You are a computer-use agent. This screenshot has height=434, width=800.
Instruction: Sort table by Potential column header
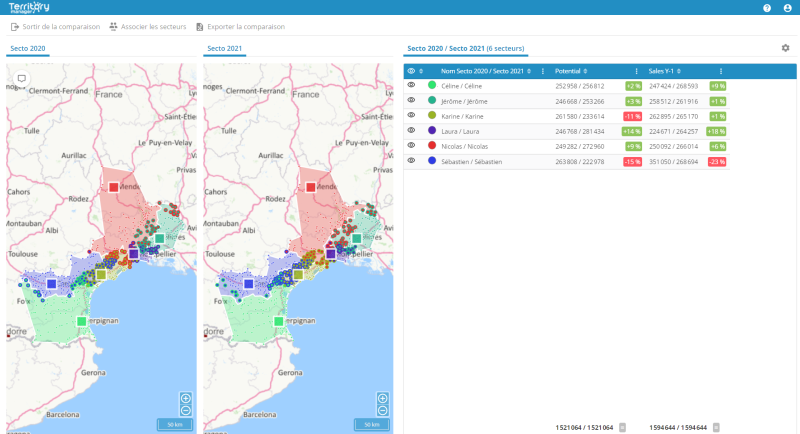click(568, 71)
